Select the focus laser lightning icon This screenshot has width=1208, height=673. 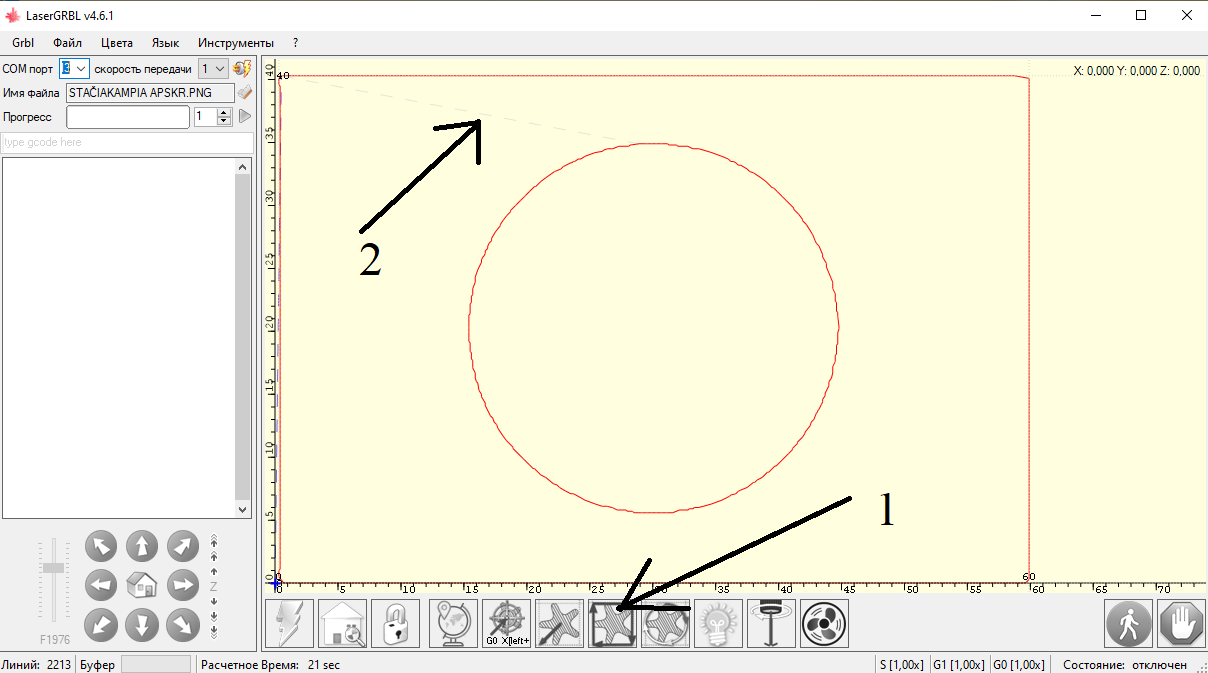[288, 623]
